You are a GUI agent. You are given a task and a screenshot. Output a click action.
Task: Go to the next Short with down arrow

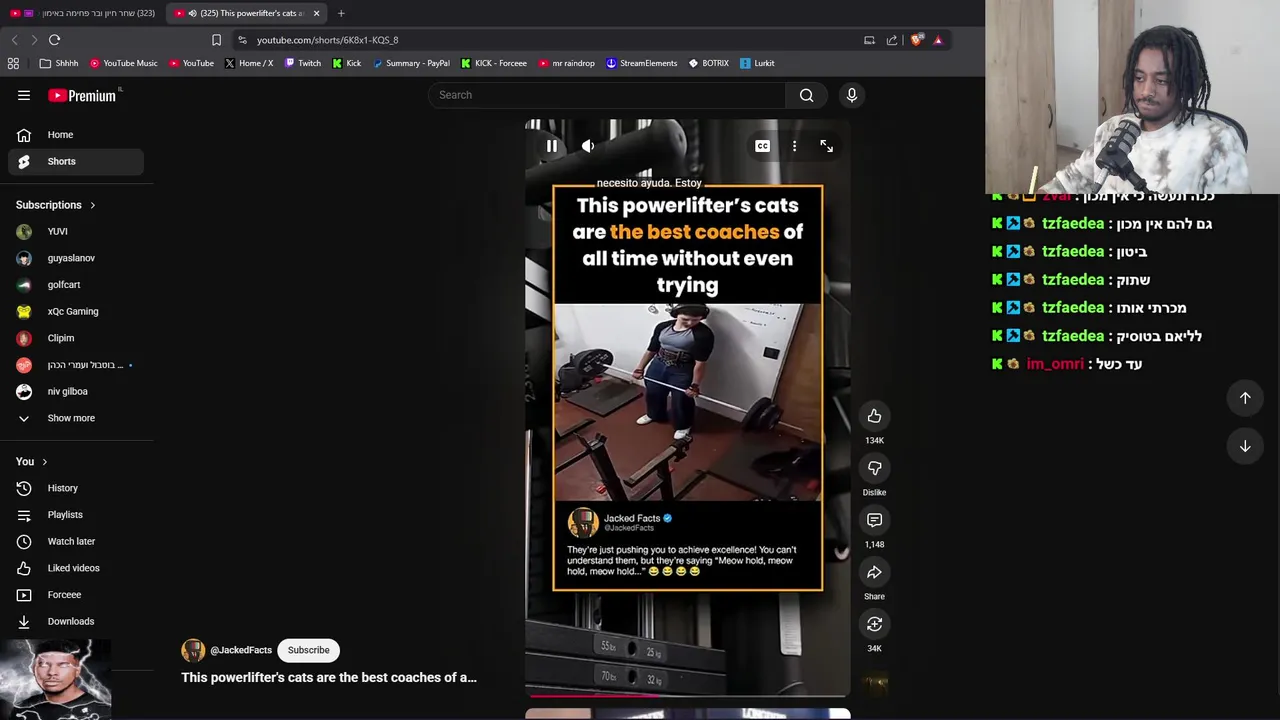tap(1245, 446)
